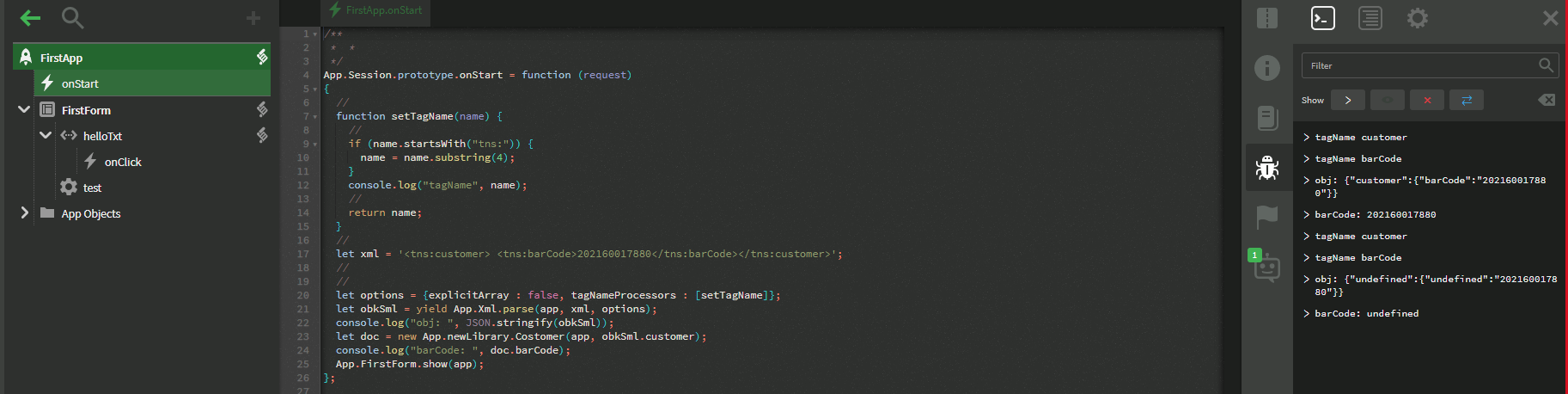Open the documentation book sidebar icon
Image resolution: width=1568 pixels, height=394 pixels.
coord(1267,118)
